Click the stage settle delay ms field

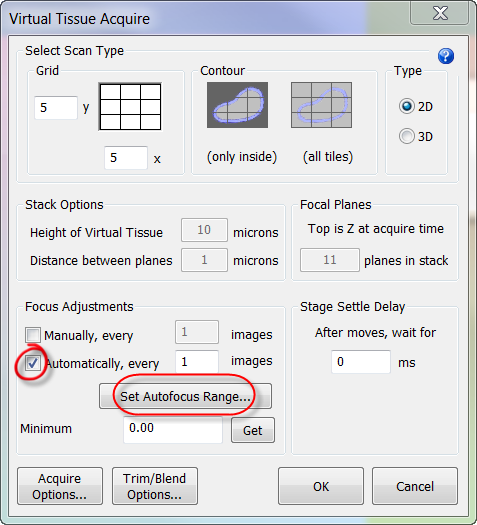(361, 362)
